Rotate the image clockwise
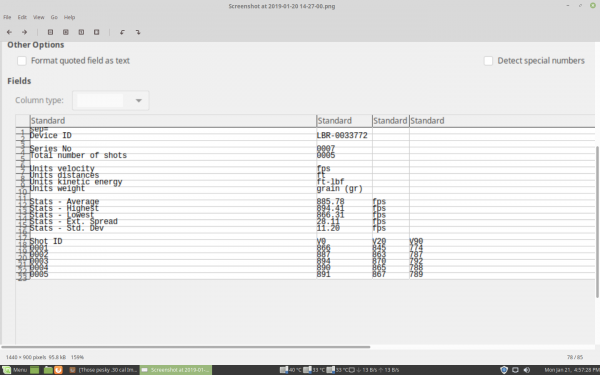Viewport: 600px width, 375px height. [138, 32]
